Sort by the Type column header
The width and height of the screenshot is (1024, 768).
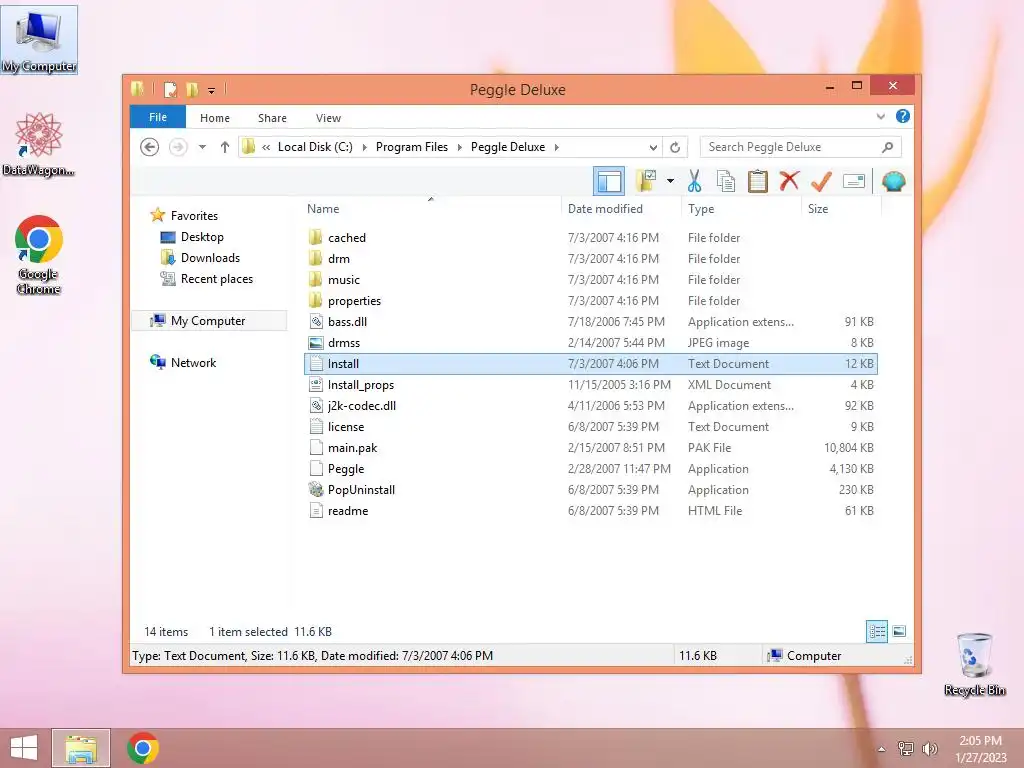[x=701, y=209]
